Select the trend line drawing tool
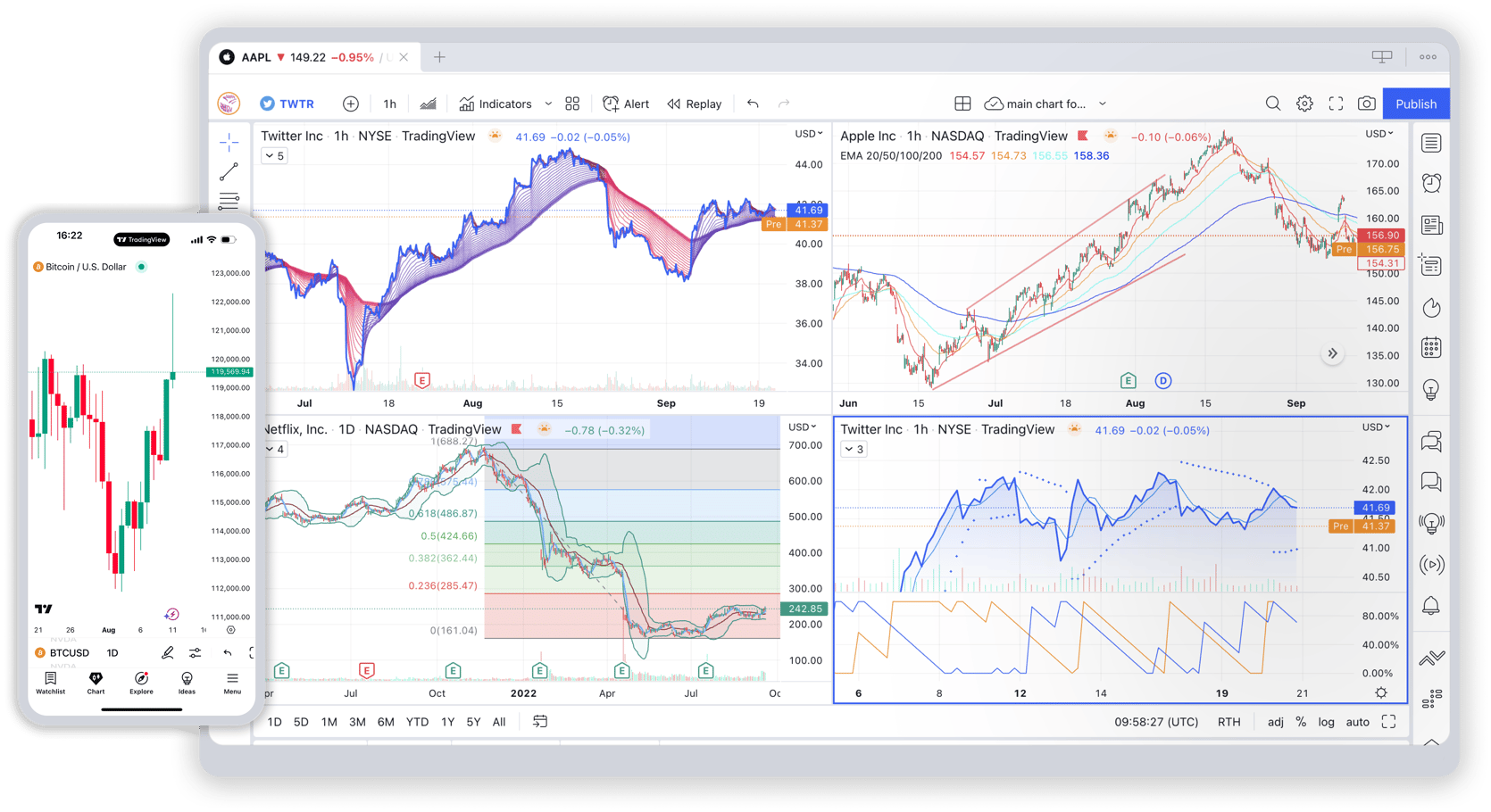The width and height of the screenshot is (1491, 812). 229,171
